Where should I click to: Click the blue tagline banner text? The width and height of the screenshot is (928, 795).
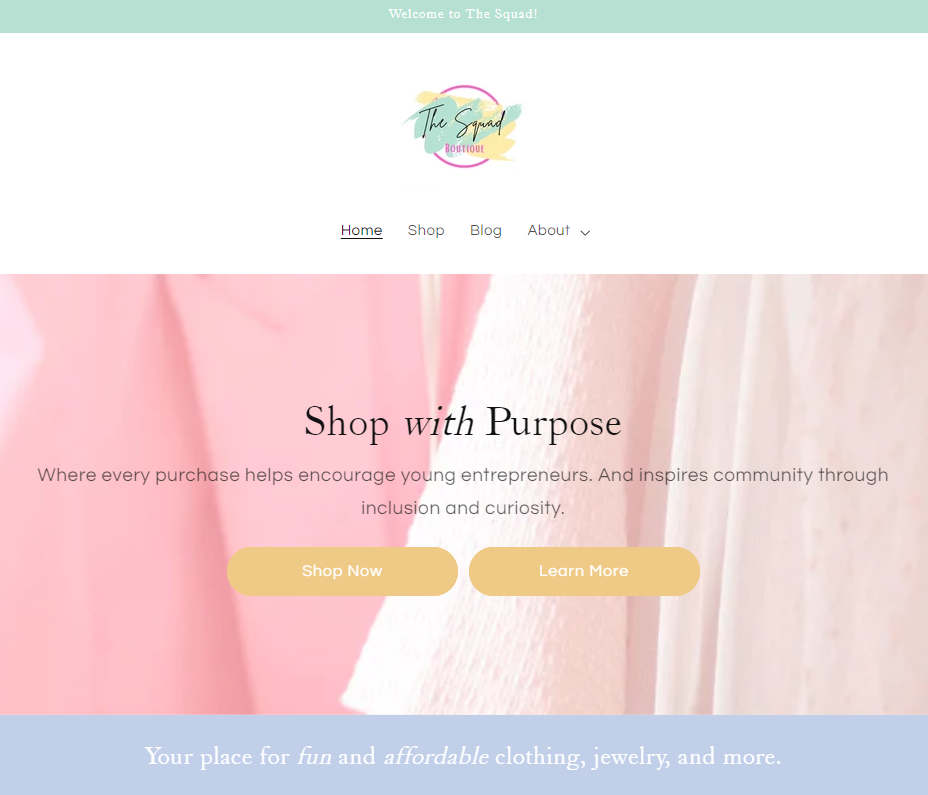coord(463,757)
